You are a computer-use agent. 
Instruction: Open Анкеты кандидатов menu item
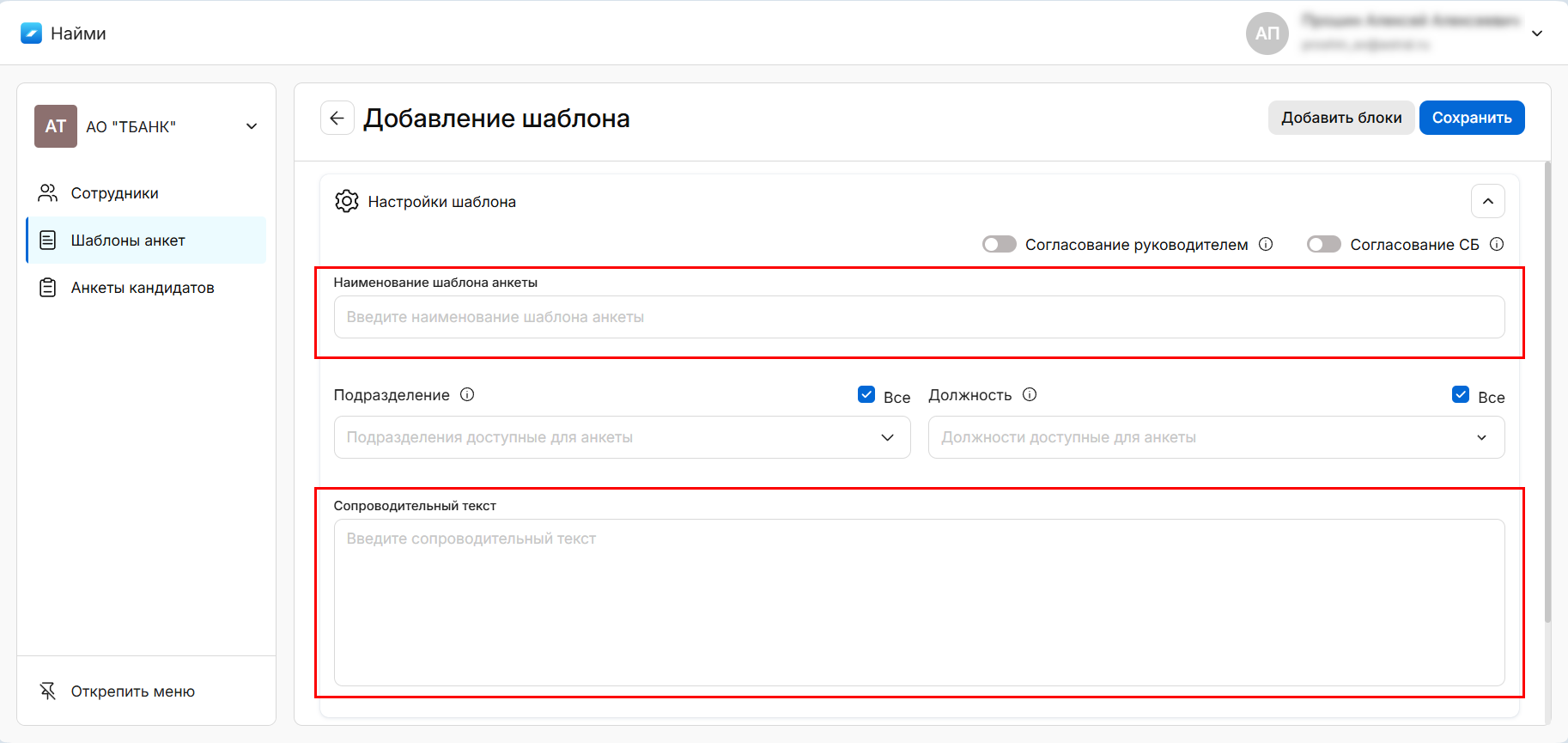143,288
